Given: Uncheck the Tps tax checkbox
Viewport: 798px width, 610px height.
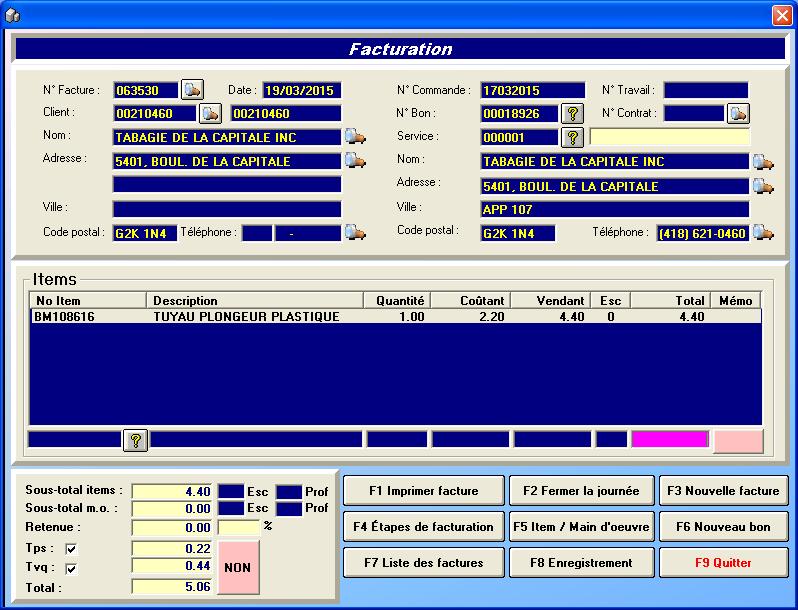Looking at the screenshot, I should (71, 549).
